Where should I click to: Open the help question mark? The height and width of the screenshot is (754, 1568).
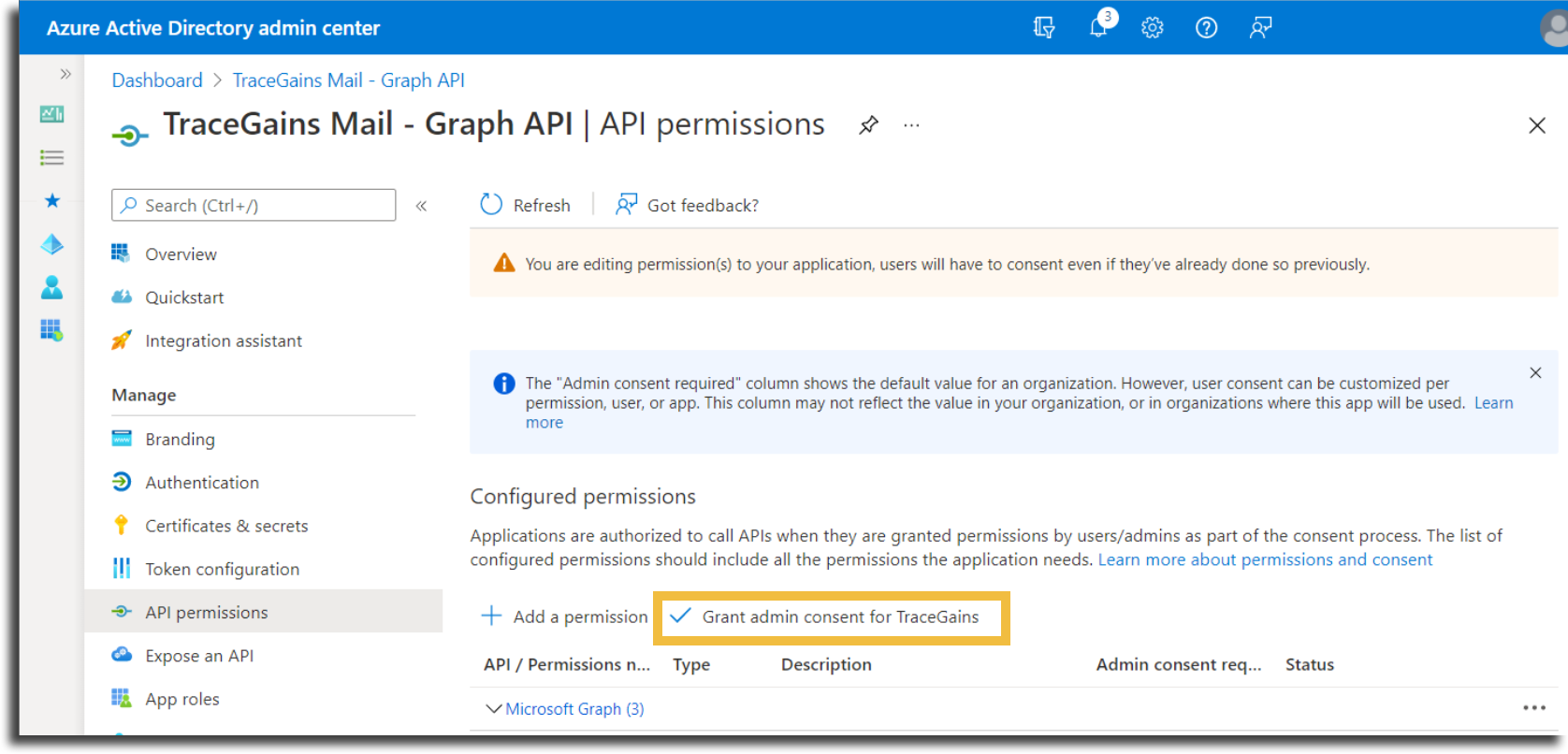pyautogui.click(x=1207, y=28)
